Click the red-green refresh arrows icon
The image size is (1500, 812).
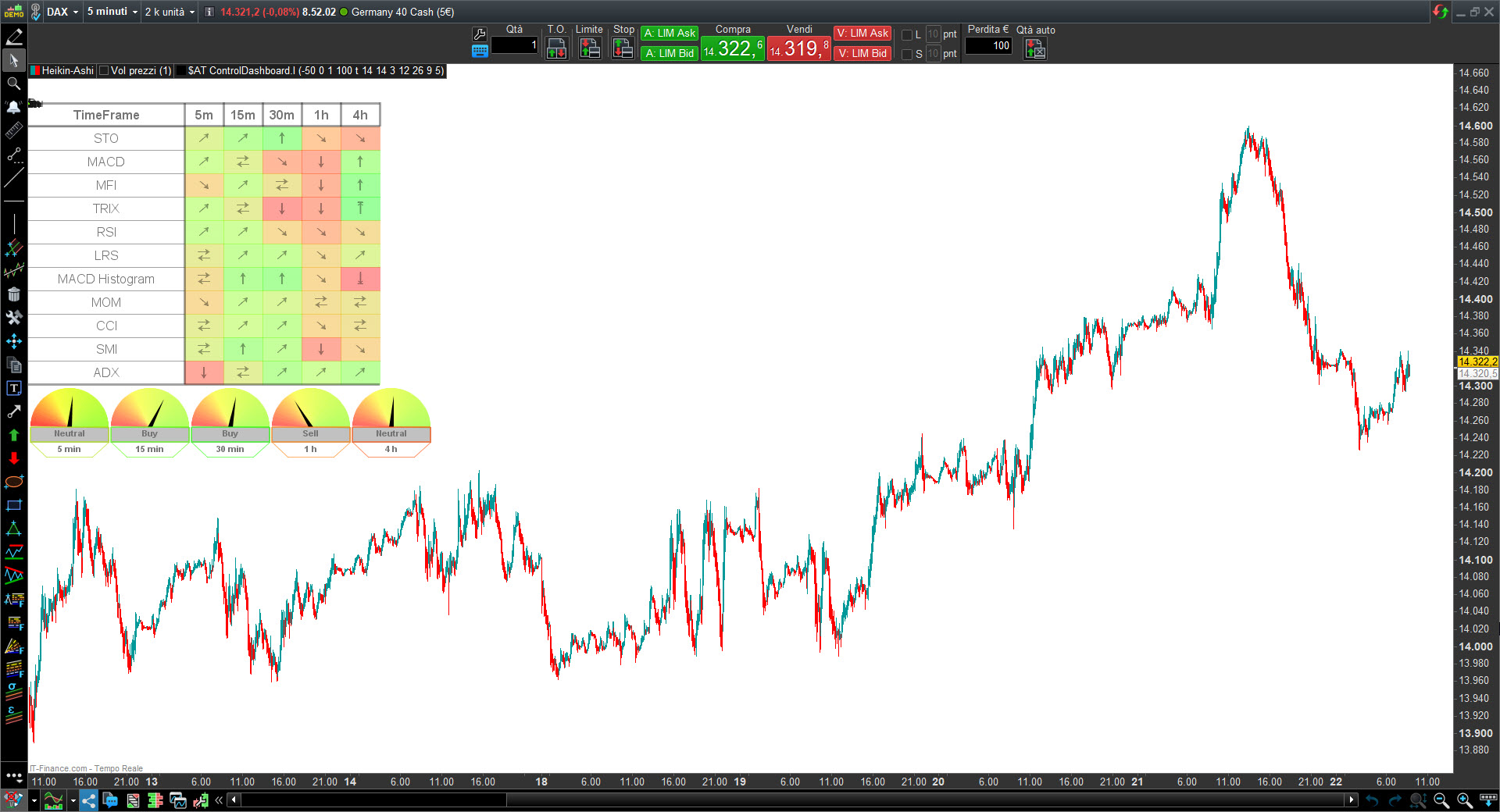point(1440,12)
